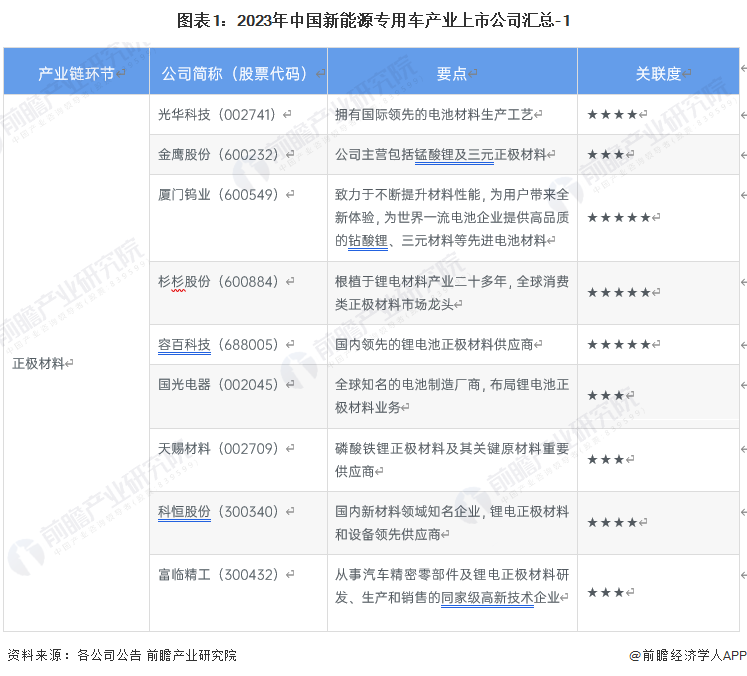747x676 pixels.
Task: Select the 厦门钨业（600549）cell
Action: pyautogui.click(x=217, y=194)
